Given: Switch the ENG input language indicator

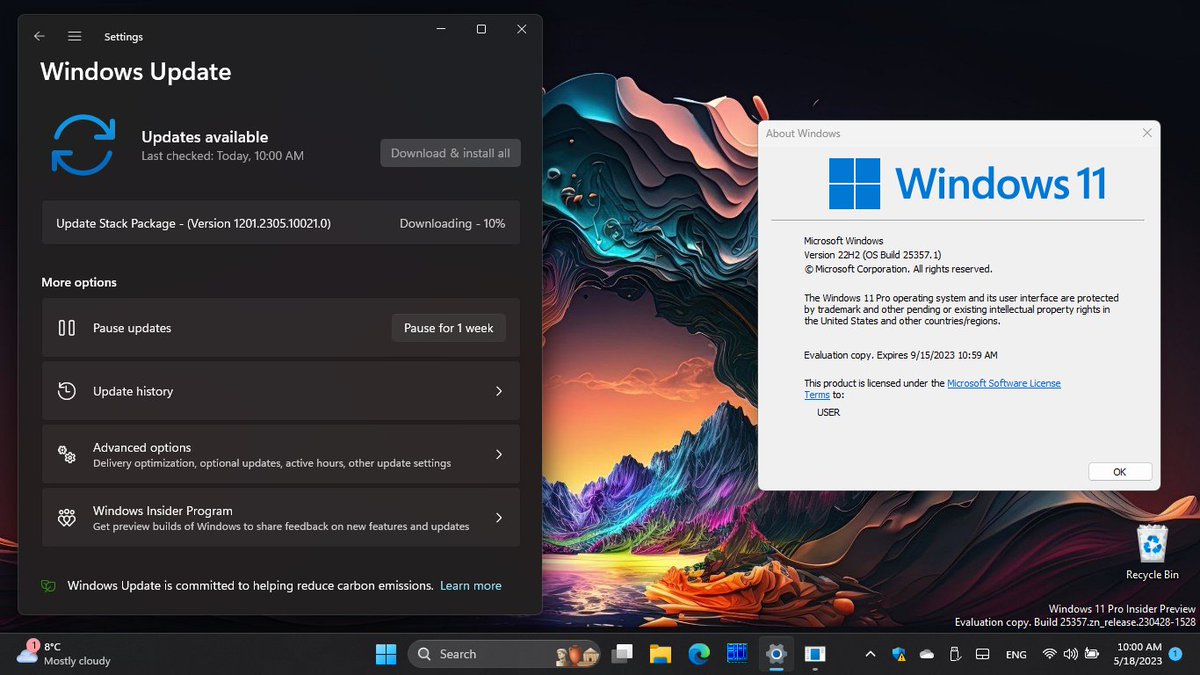Looking at the screenshot, I should coord(1016,654).
